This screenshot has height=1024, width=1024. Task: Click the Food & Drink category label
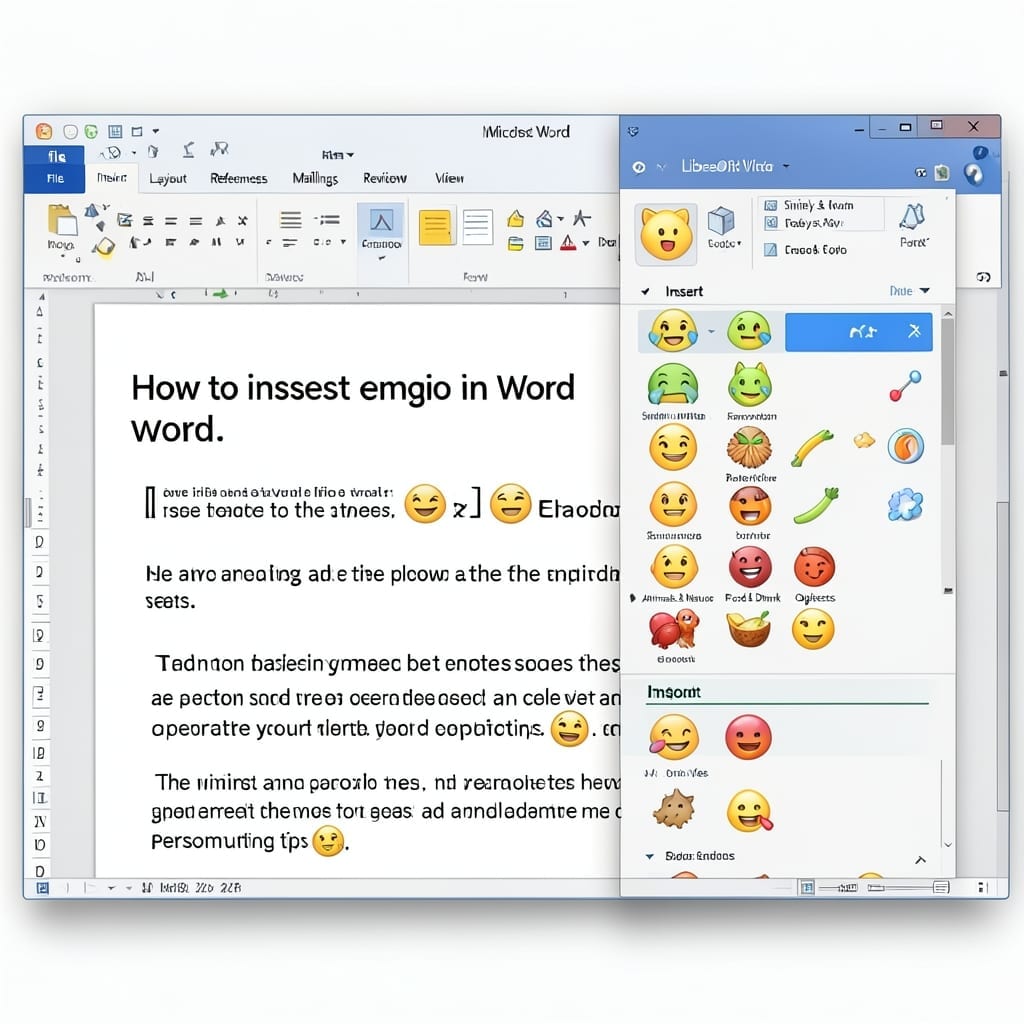(x=752, y=598)
